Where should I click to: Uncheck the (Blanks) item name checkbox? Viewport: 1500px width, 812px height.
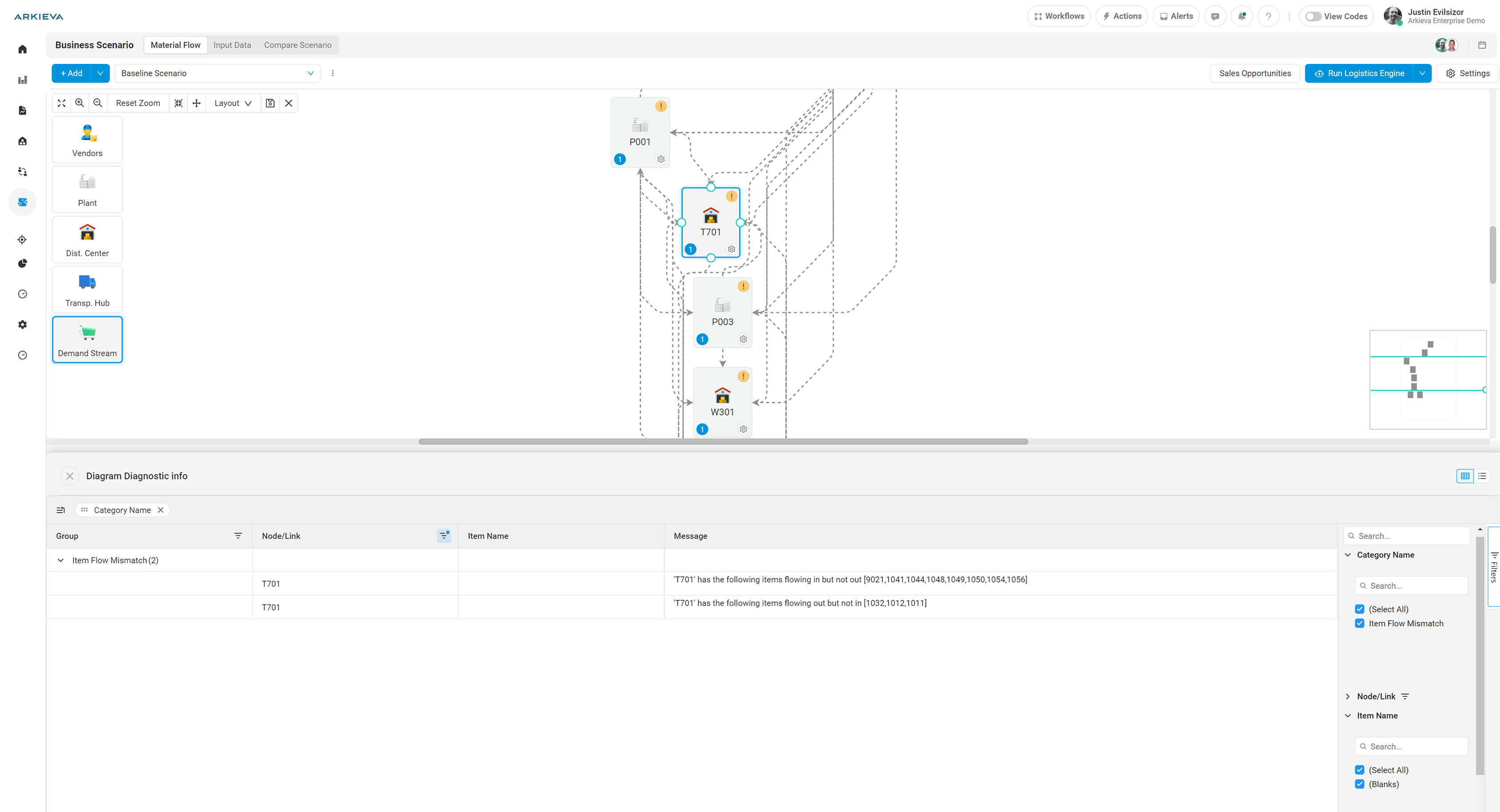(x=1360, y=784)
